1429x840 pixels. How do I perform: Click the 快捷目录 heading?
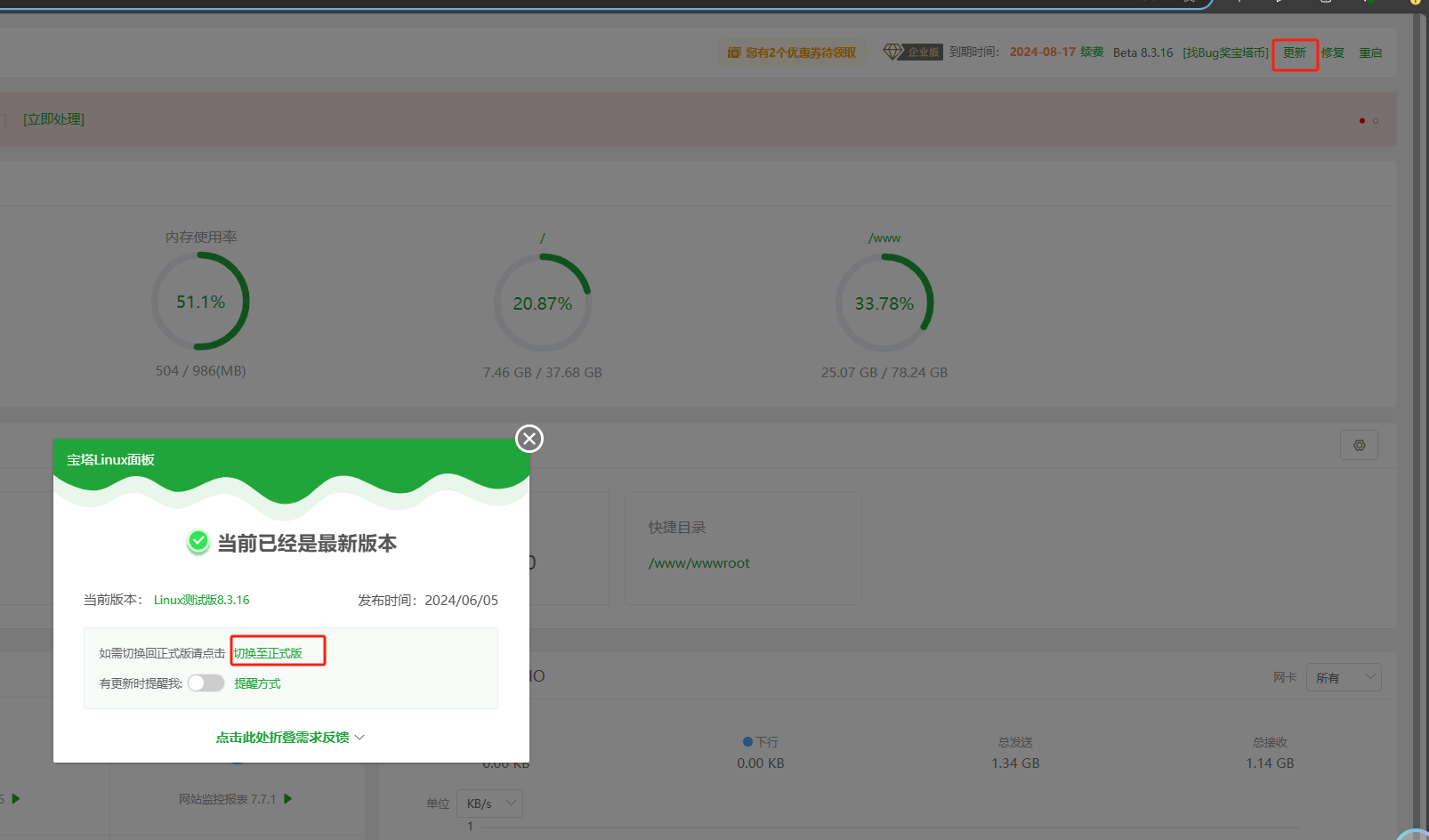676,527
